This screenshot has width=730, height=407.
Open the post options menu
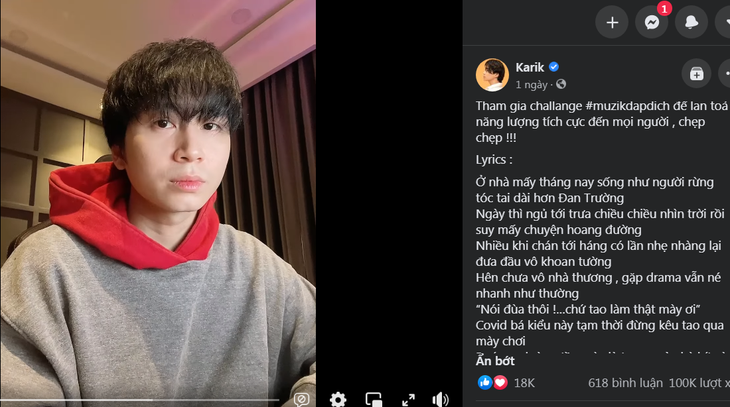click(726, 74)
